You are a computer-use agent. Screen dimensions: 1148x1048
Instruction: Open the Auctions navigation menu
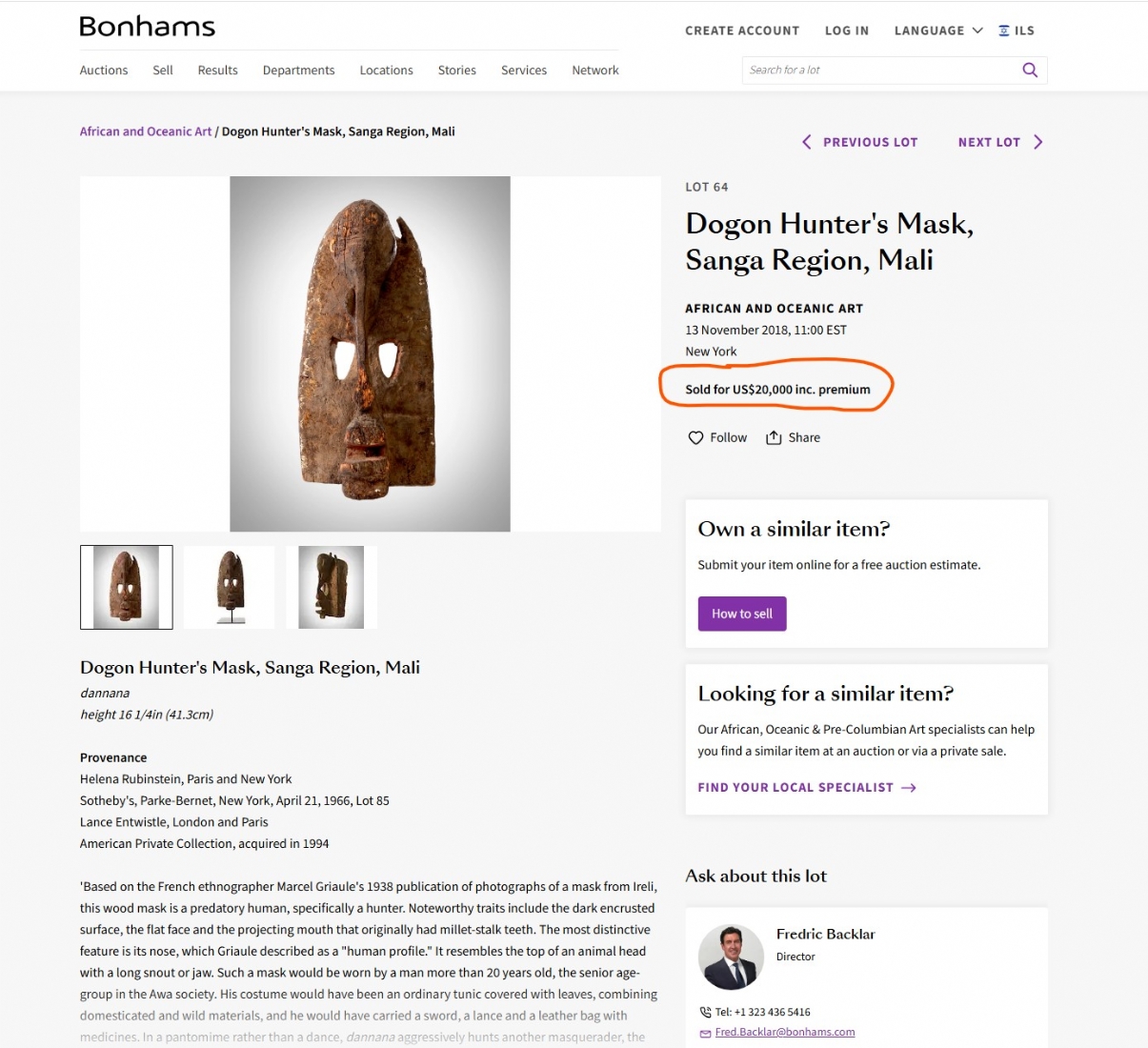104,71
